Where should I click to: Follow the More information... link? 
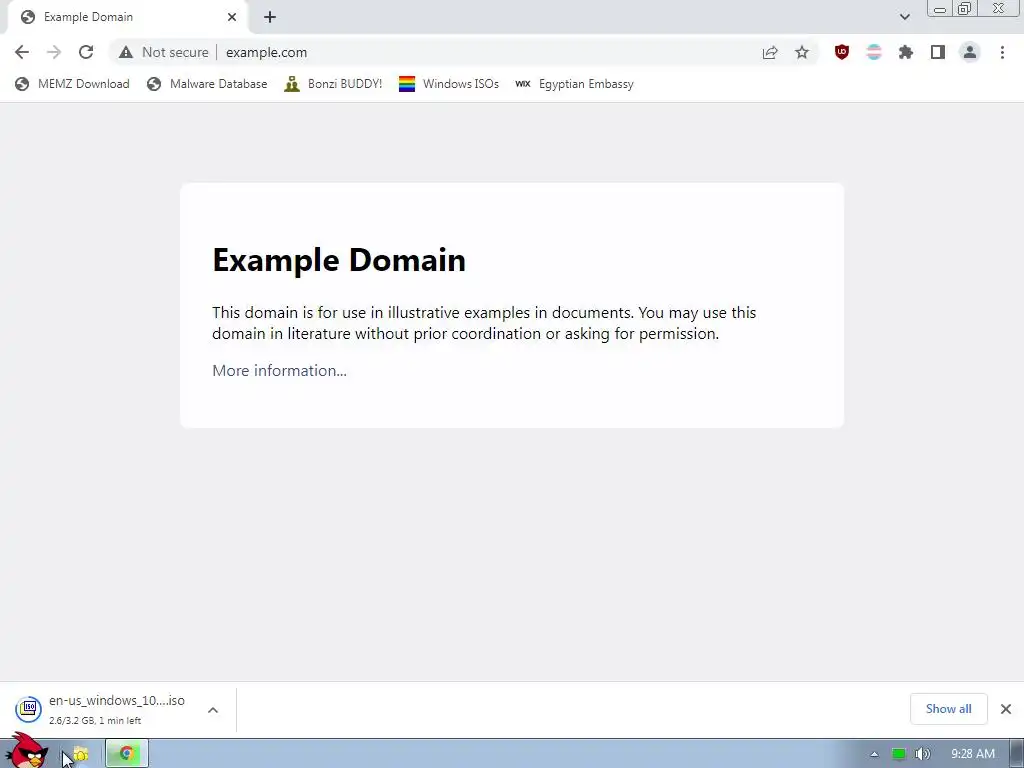point(280,370)
